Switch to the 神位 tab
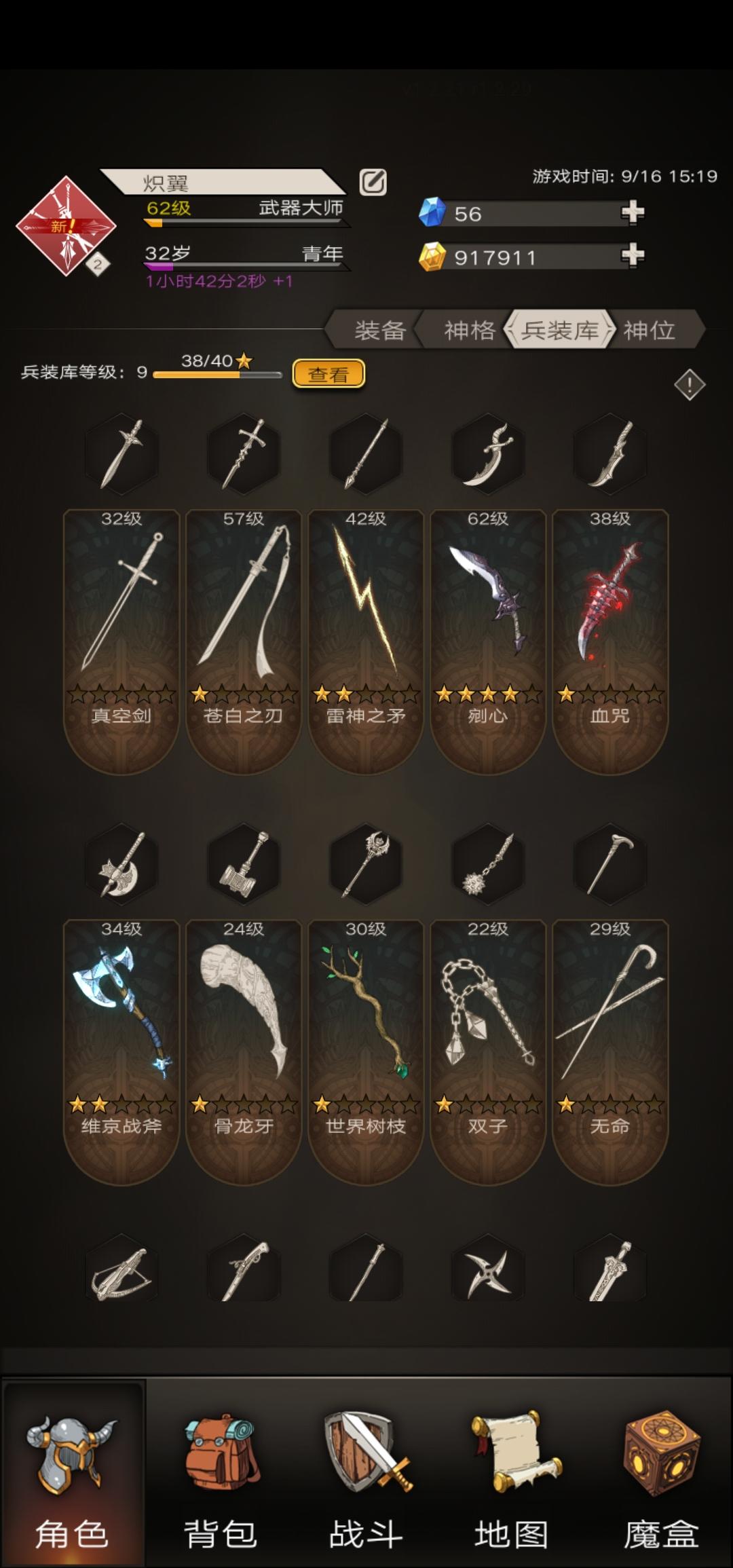Screen dimensions: 733x1568 click(x=650, y=331)
